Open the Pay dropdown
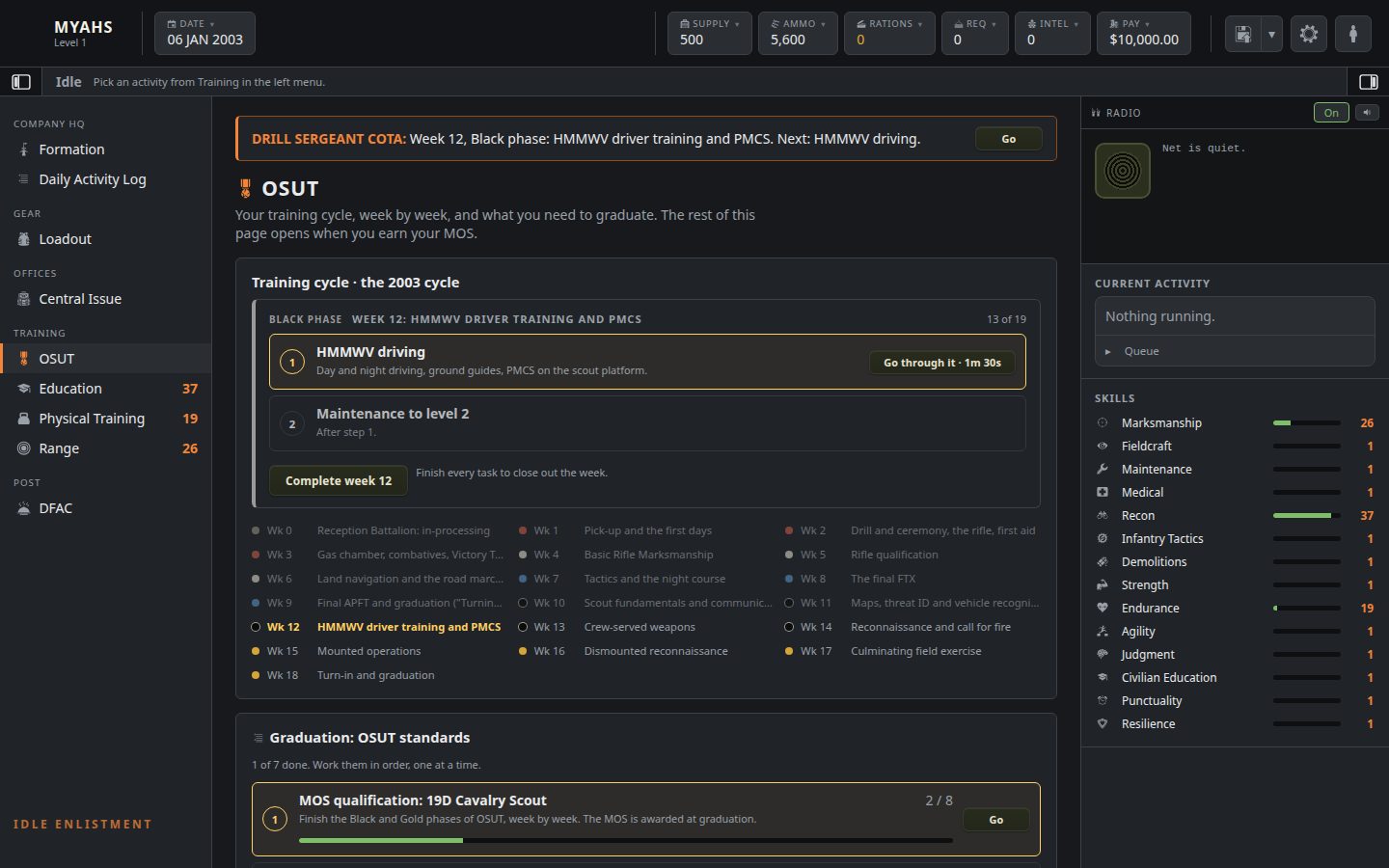This screenshot has height=868, width=1389. click(1144, 33)
